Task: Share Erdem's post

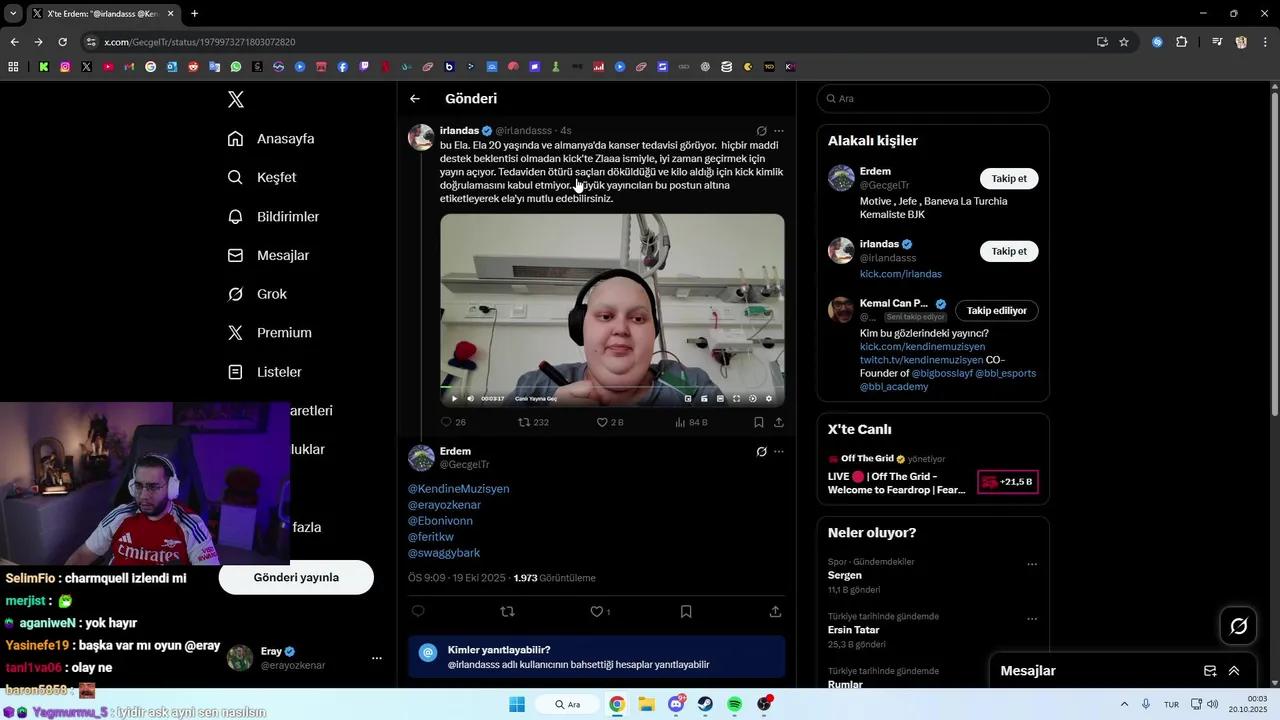Action: (x=775, y=611)
